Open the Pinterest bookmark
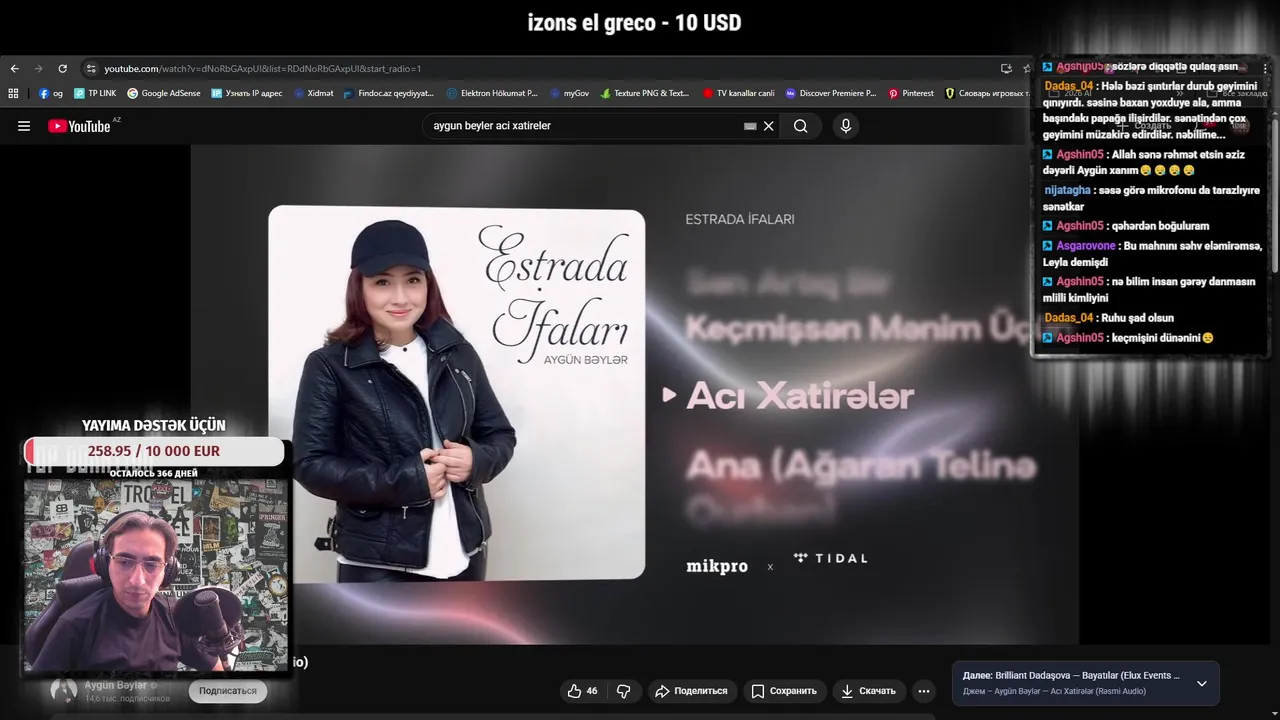Viewport: 1280px width, 720px height. [x=911, y=93]
